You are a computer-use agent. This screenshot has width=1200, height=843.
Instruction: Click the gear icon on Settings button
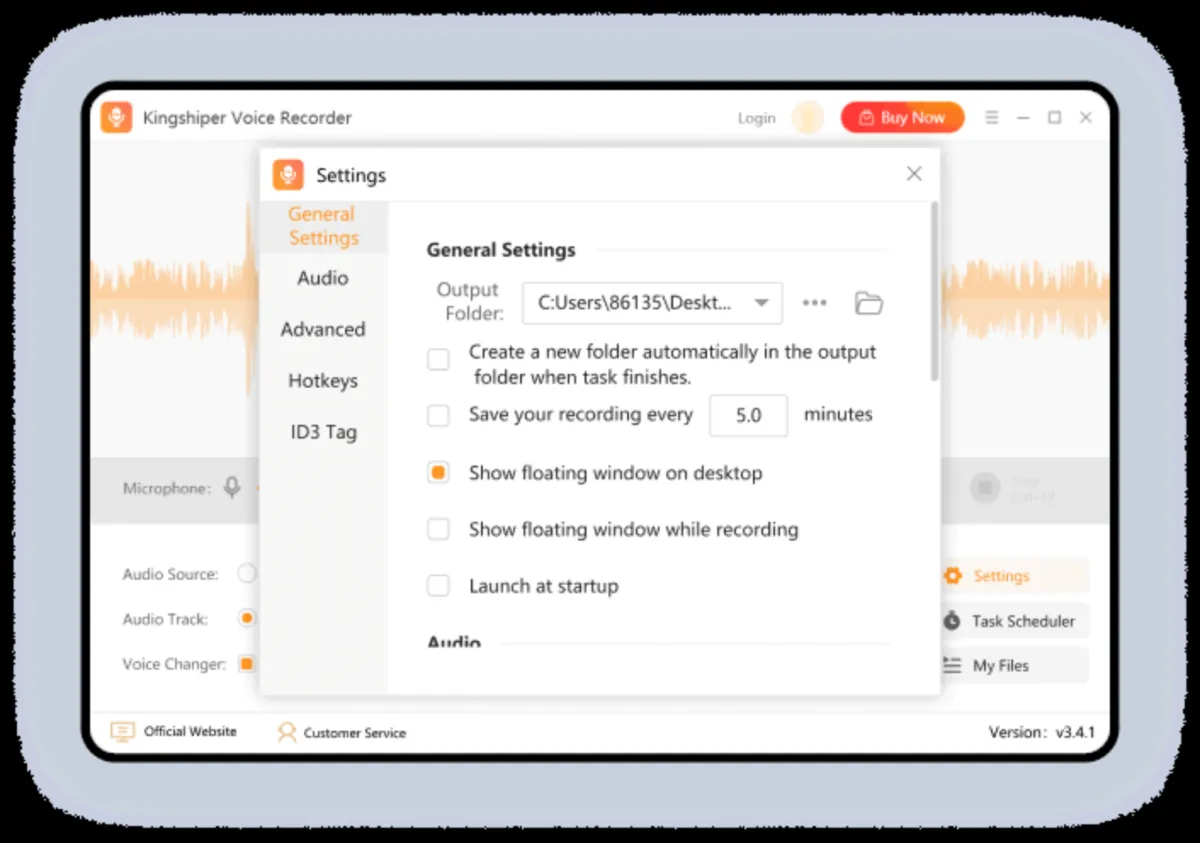953,576
